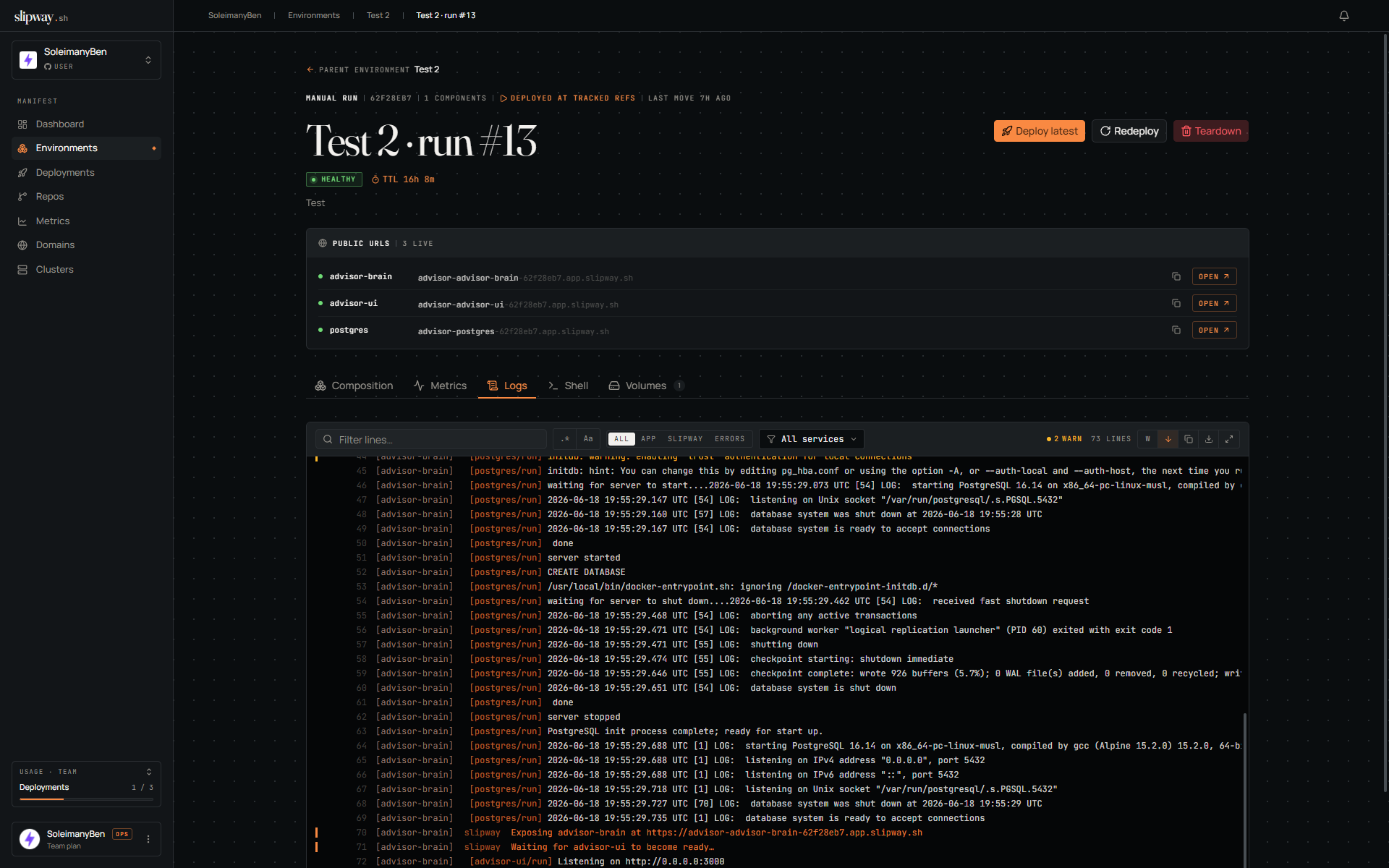1389x868 pixels.
Task: Toggle auto-scroll to bottom arrow
Action: pyautogui.click(x=1168, y=439)
